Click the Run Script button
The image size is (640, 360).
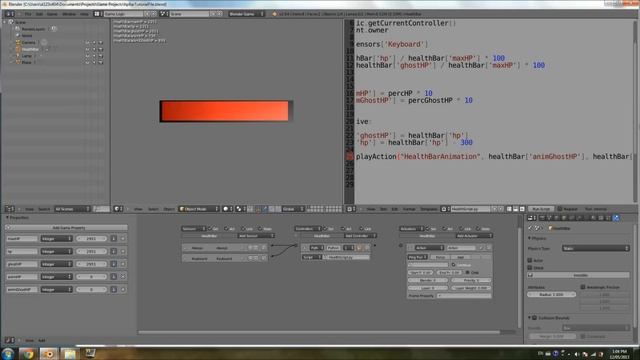pyautogui.click(x=541, y=209)
